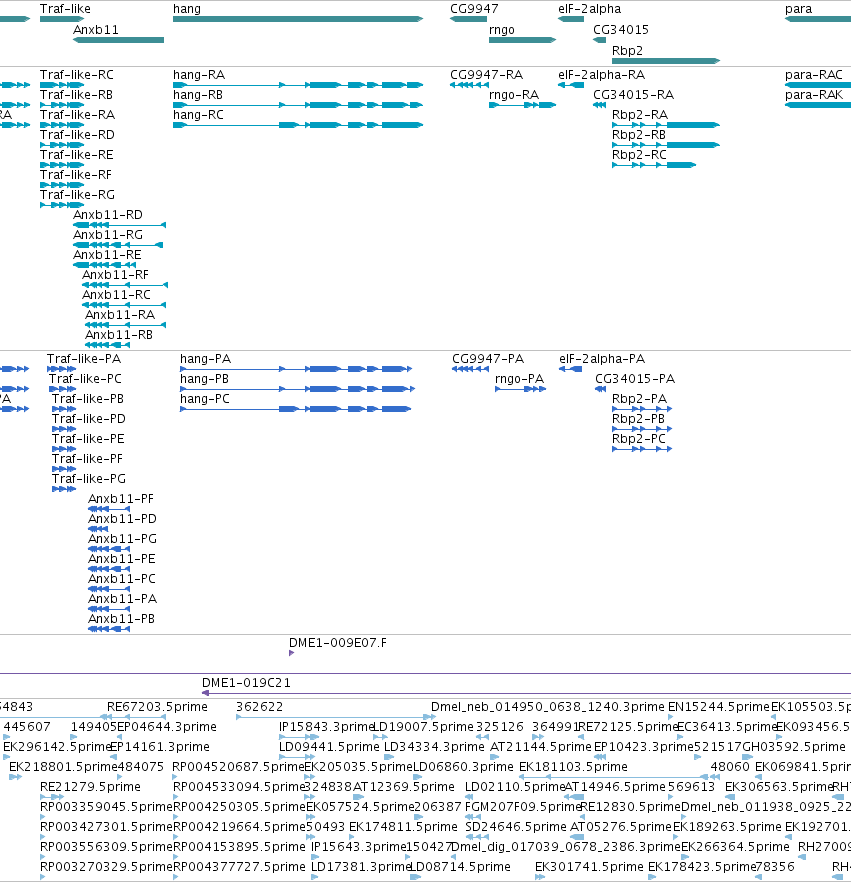Select EST label LD34334.3prime
The width and height of the screenshot is (851, 882).
click(434, 747)
